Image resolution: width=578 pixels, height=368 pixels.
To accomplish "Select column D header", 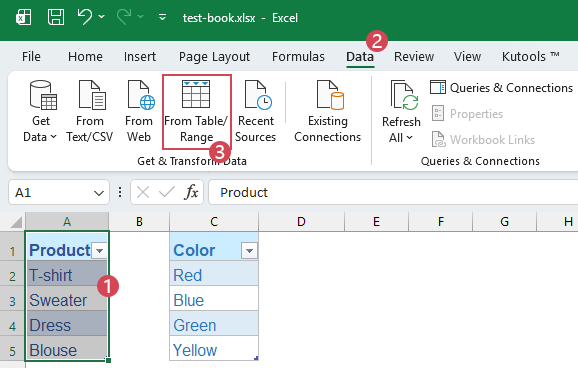I will (x=302, y=222).
